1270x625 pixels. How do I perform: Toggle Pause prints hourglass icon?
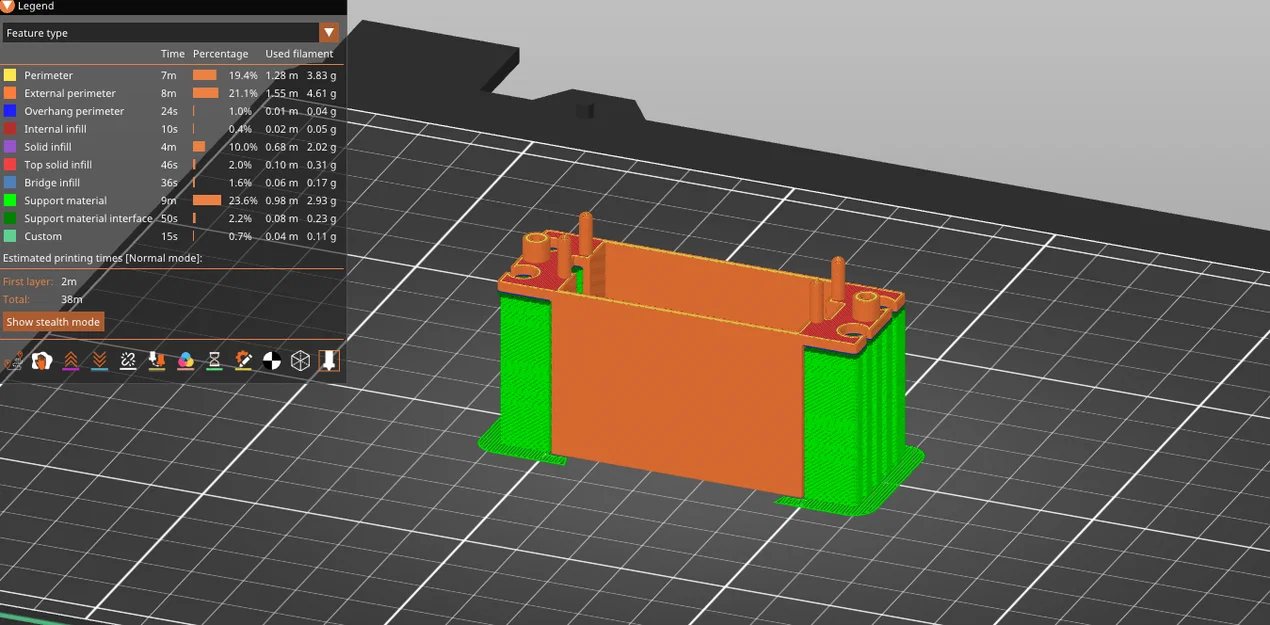click(214, 361)
